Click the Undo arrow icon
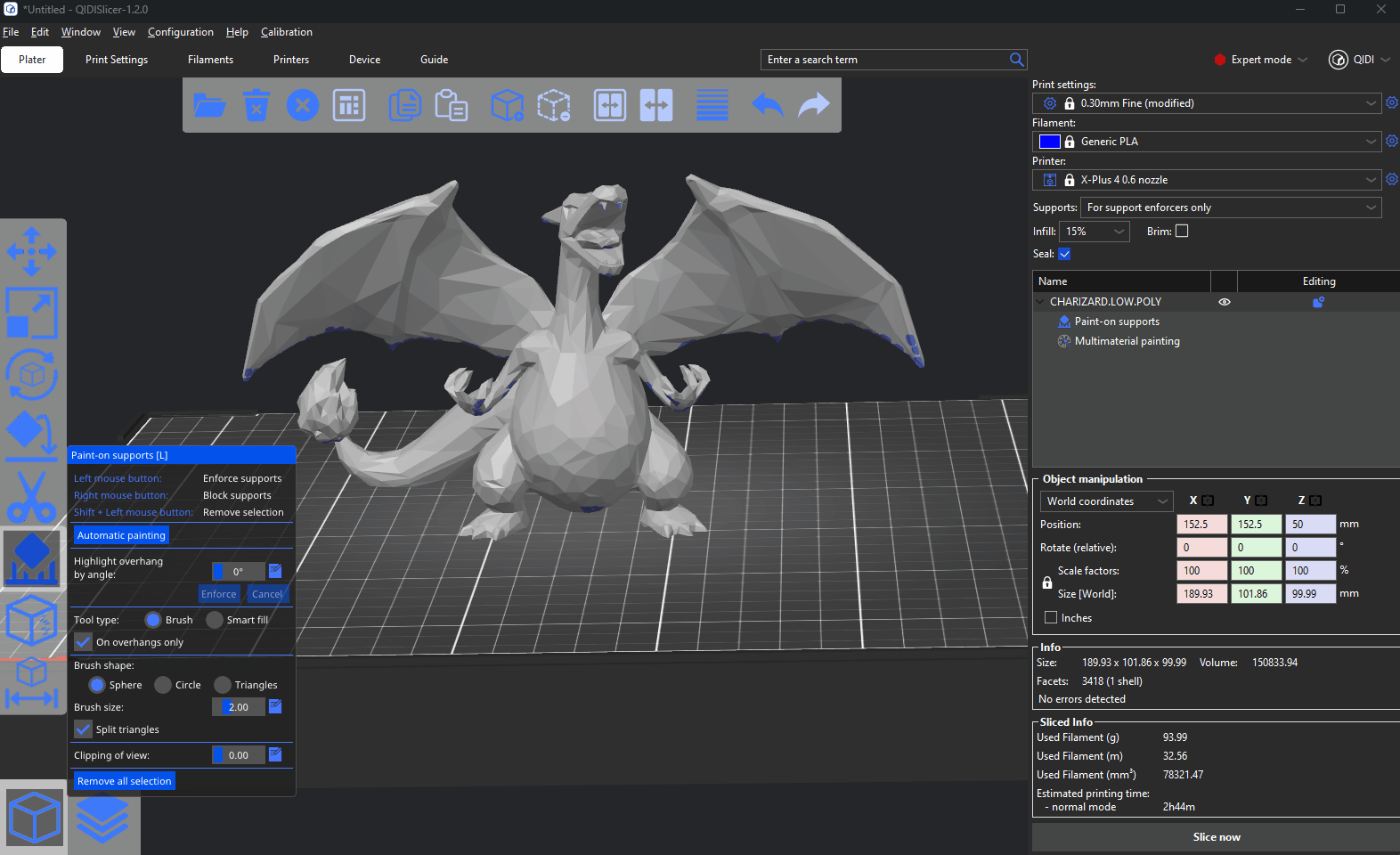This screenshot has height=855, width=1400. [x=767, y=105]
